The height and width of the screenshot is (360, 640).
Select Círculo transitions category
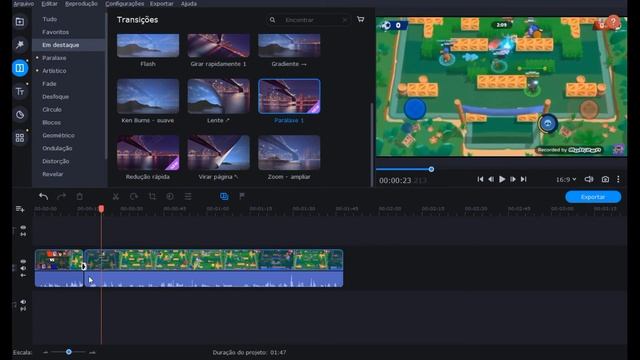[x=52, y=109]
